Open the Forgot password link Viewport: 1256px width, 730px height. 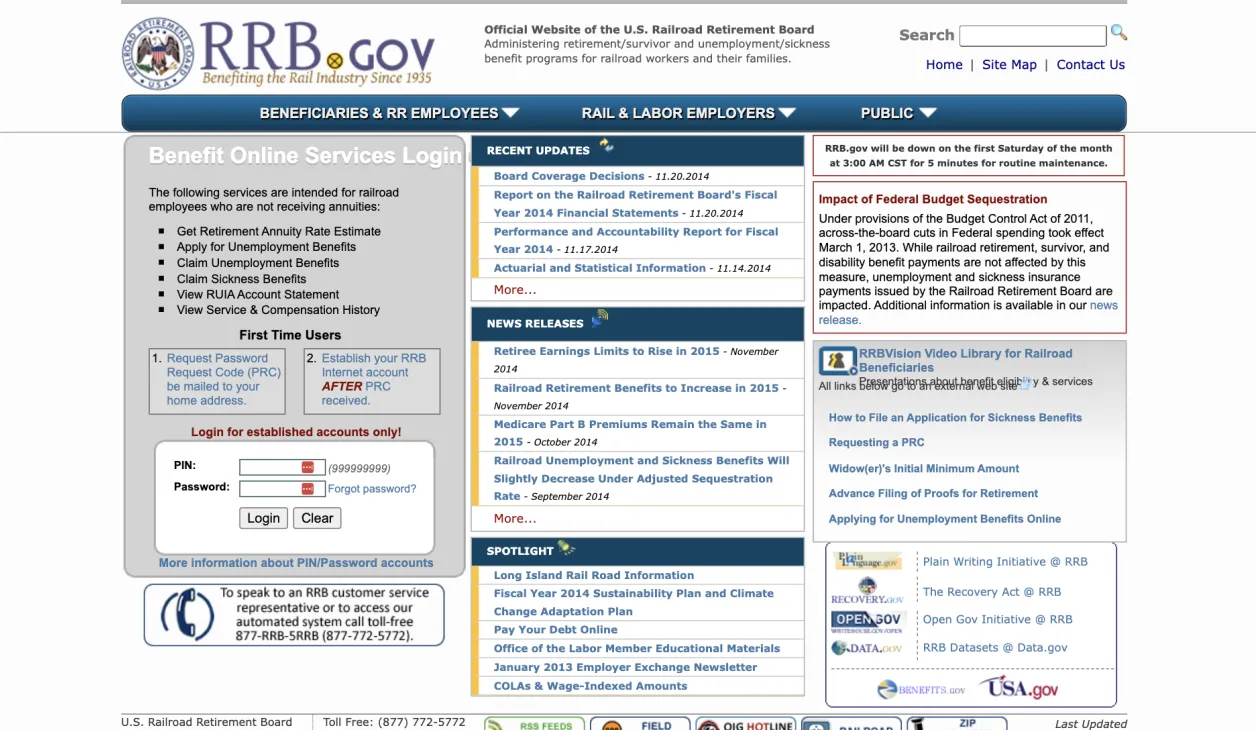pyautogui.click(x=372, y=489)
